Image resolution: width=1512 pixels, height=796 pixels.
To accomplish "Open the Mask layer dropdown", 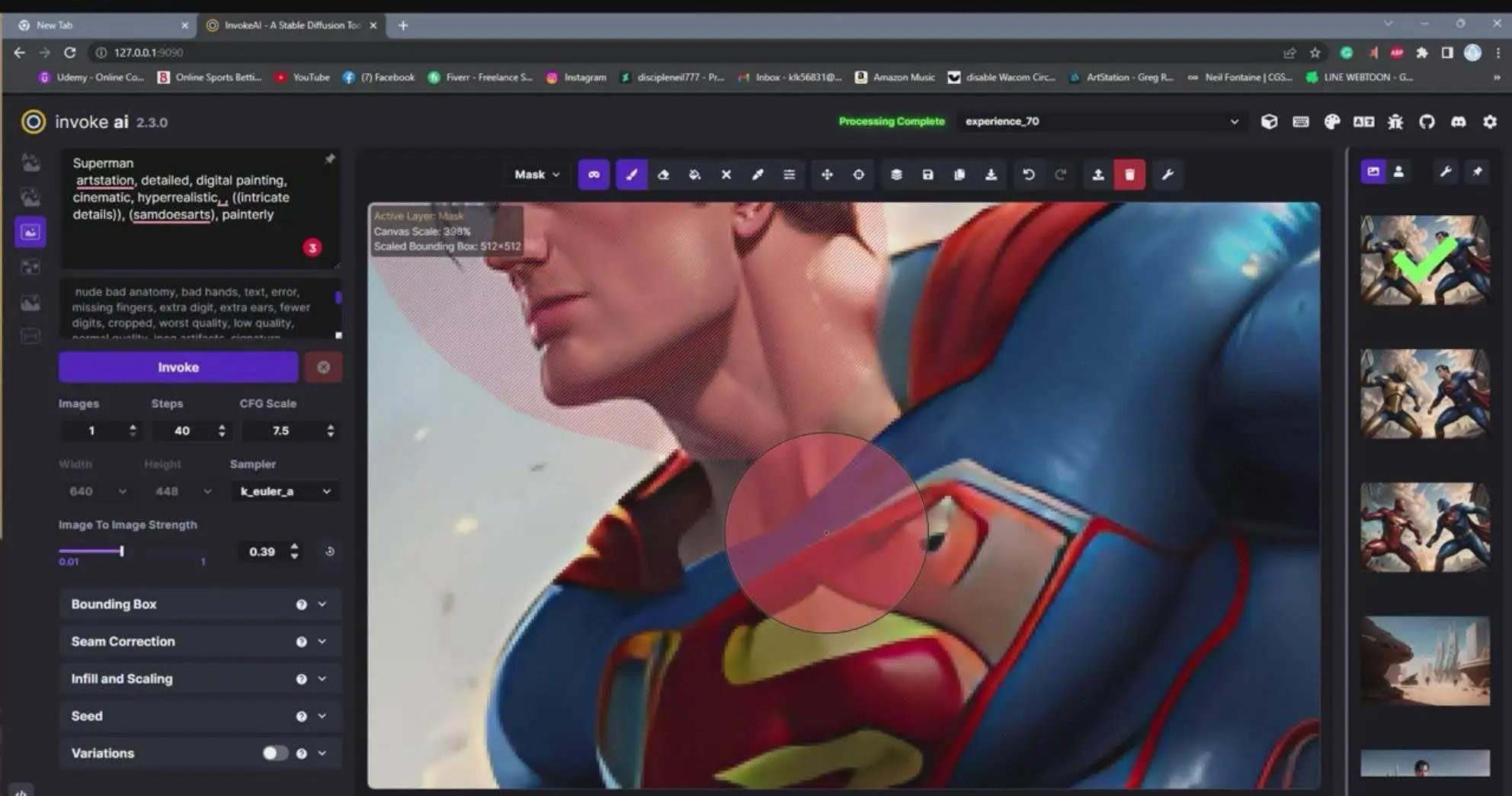I will 537,175.
